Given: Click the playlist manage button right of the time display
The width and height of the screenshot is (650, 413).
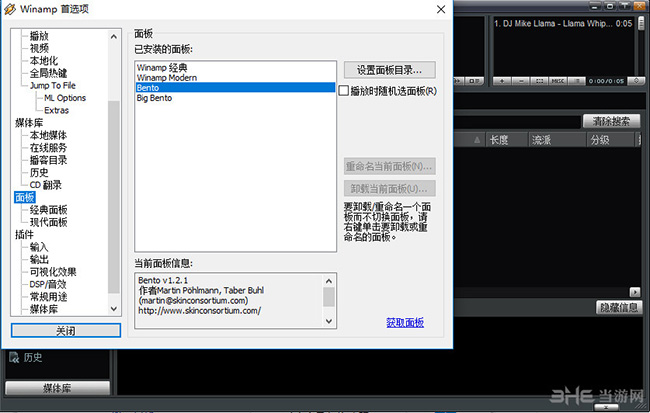Looking at the screenshot, I should [x=636, y=81].
